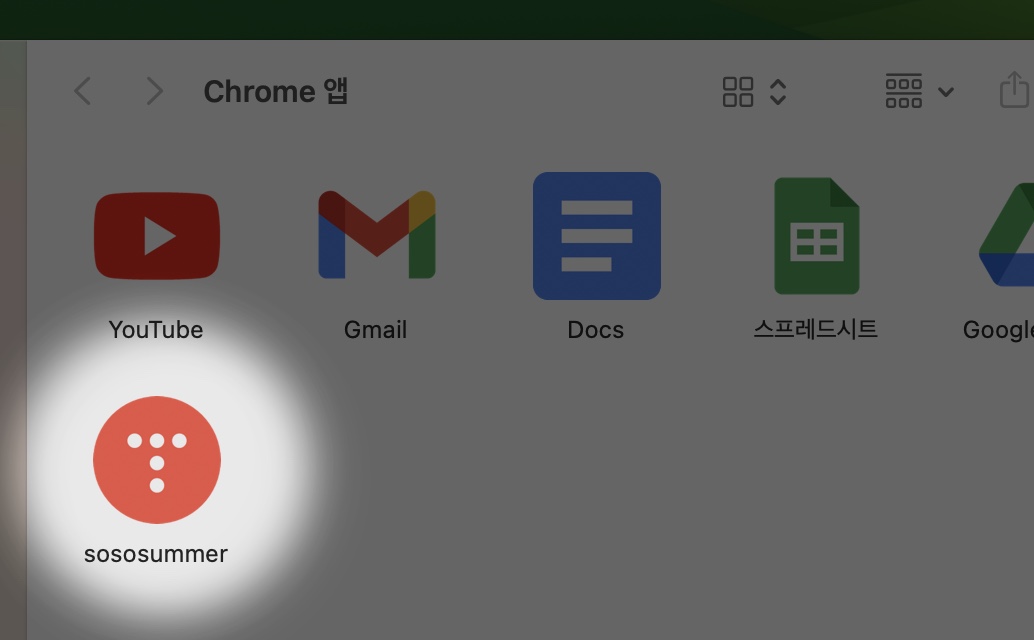Click the sososummer file name label

pos(156,554)
